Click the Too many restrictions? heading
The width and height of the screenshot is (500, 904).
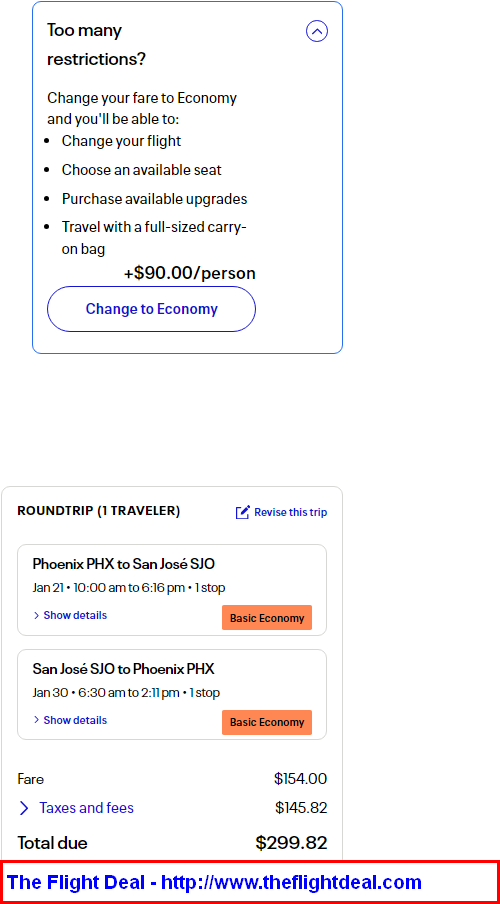pyautogui.click(x=96, y=44)
